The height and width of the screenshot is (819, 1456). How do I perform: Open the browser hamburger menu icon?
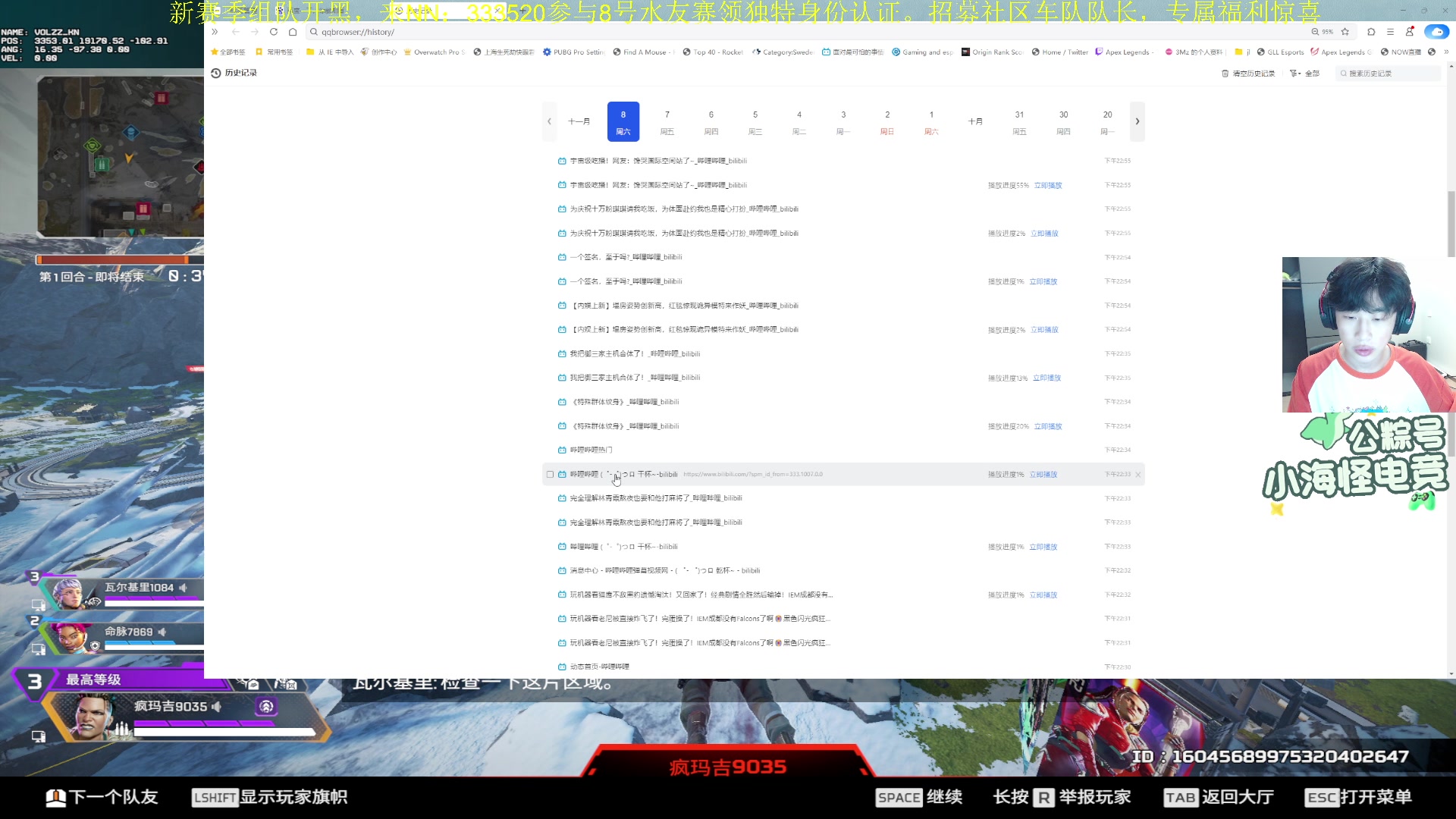pyautogui.click(x=1390, y=32)
